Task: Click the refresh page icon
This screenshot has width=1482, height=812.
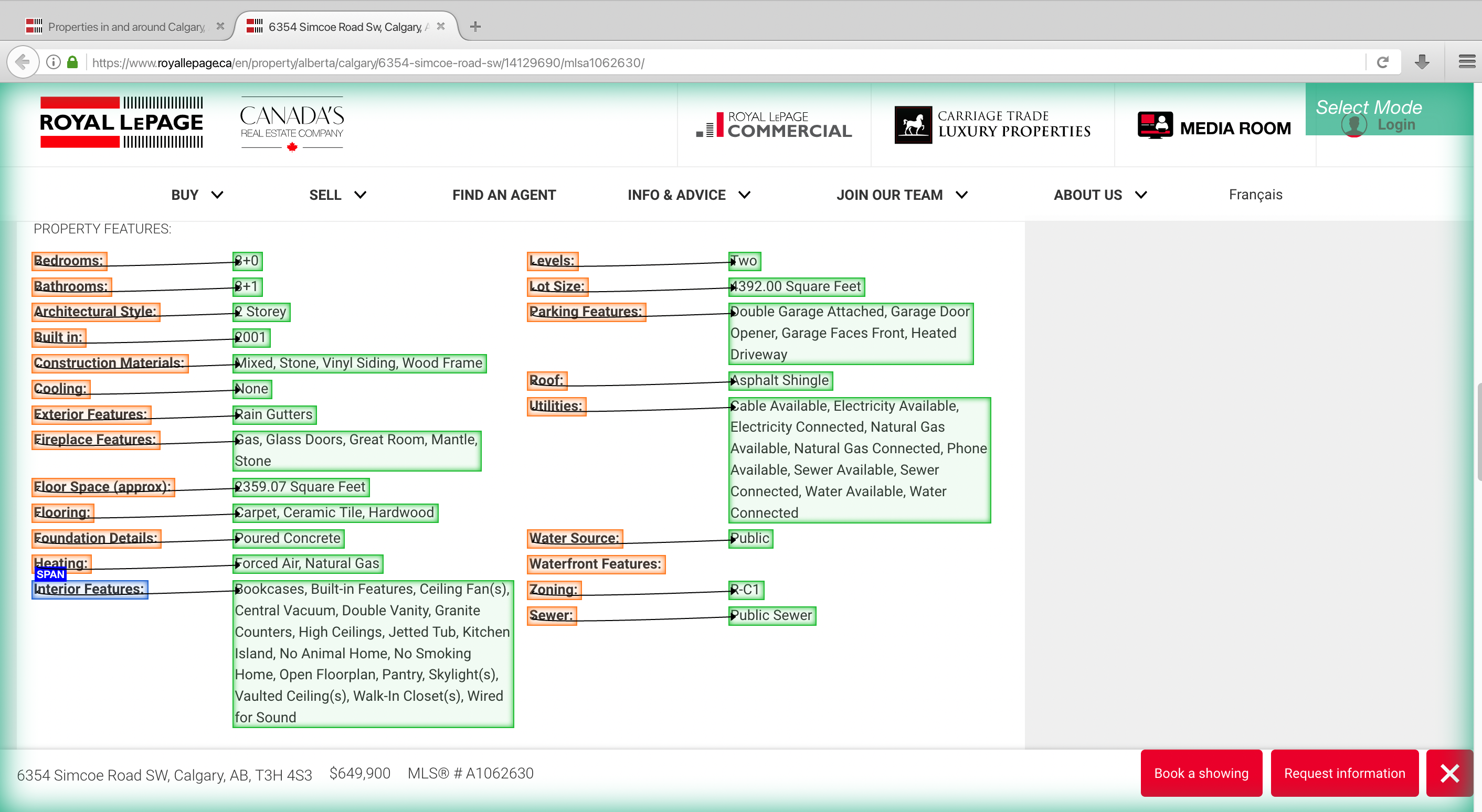Action: 1384,62
